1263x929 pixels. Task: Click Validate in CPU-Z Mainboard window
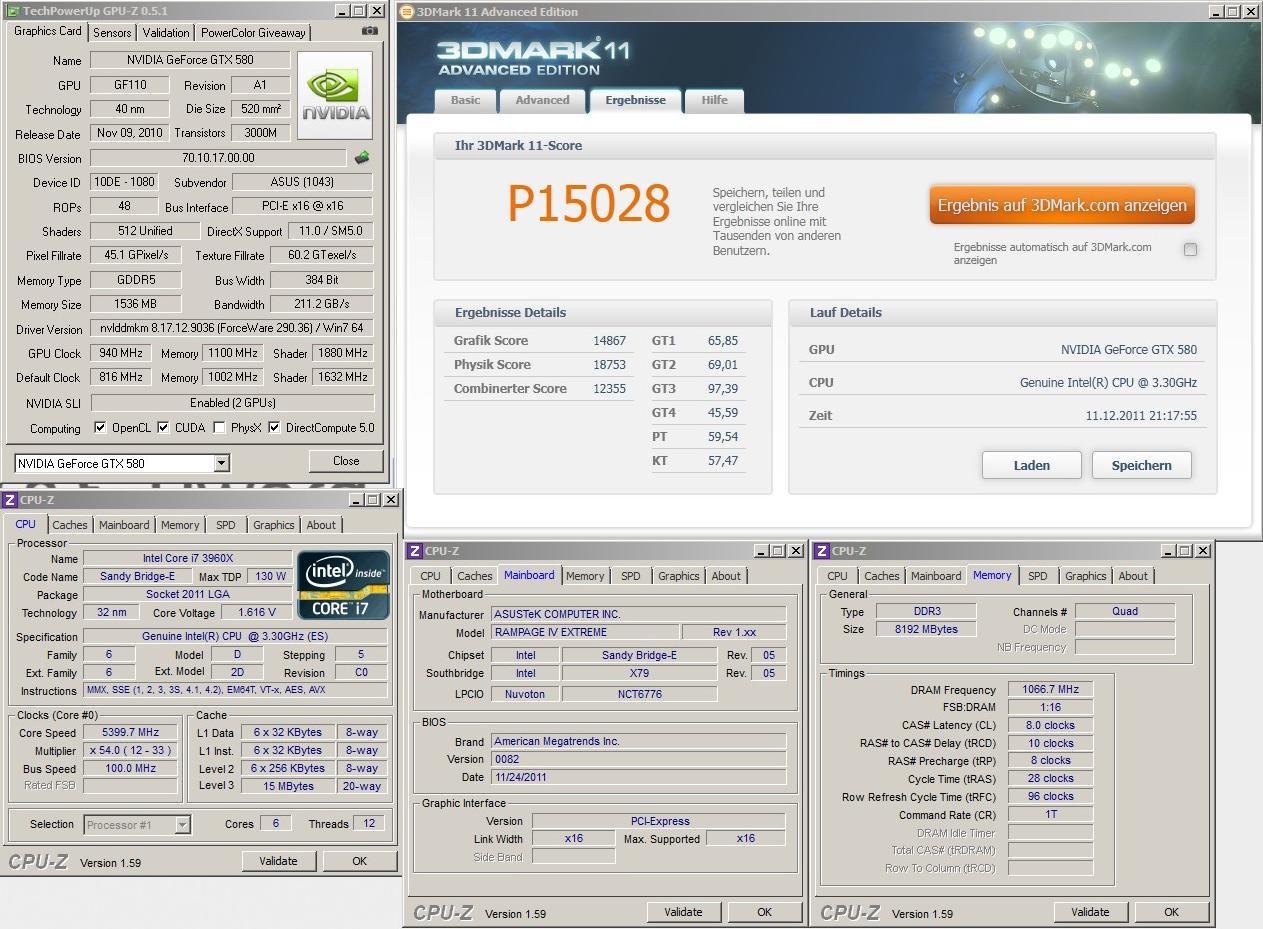[683, 912]
